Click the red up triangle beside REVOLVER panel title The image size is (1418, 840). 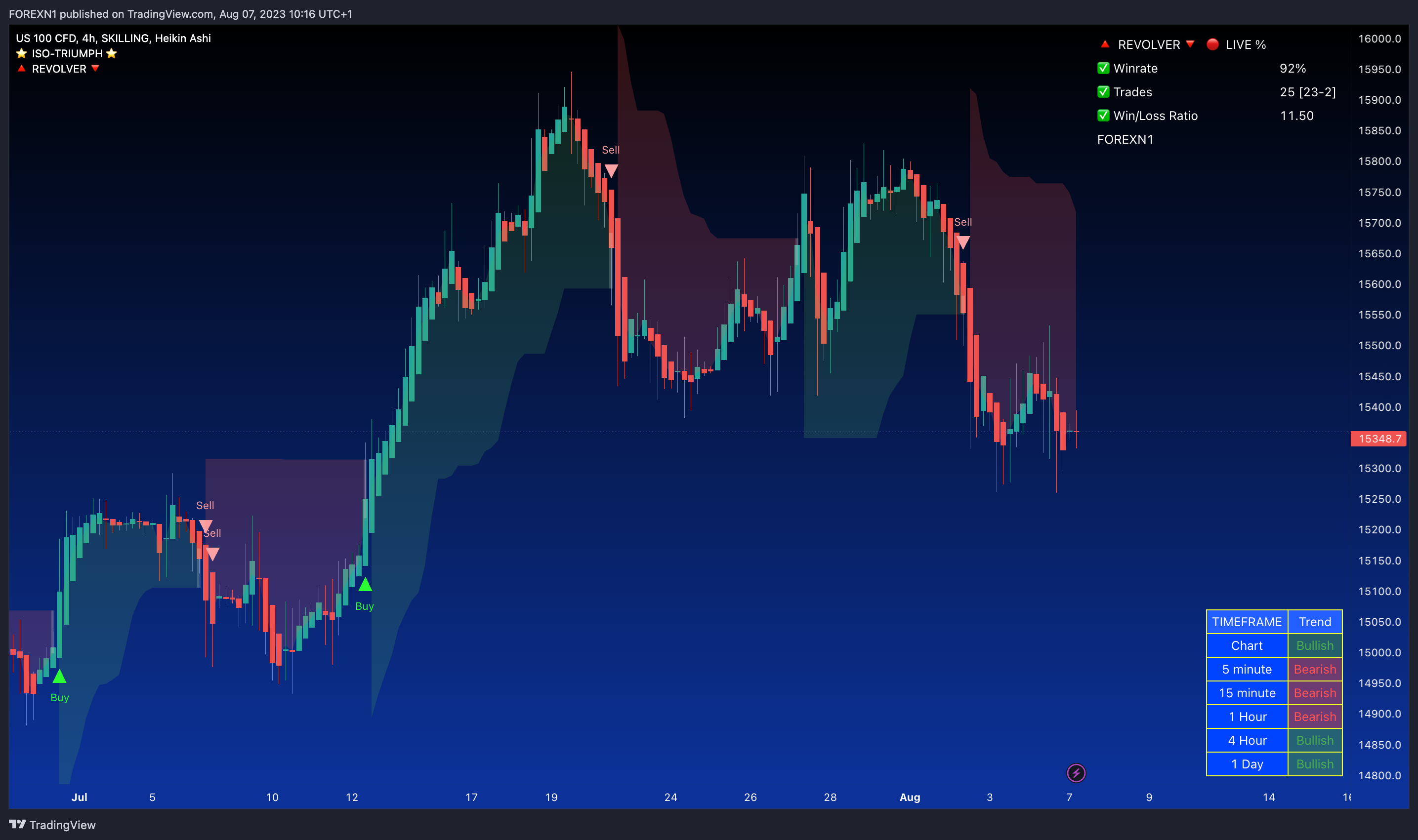(1104, 43)
